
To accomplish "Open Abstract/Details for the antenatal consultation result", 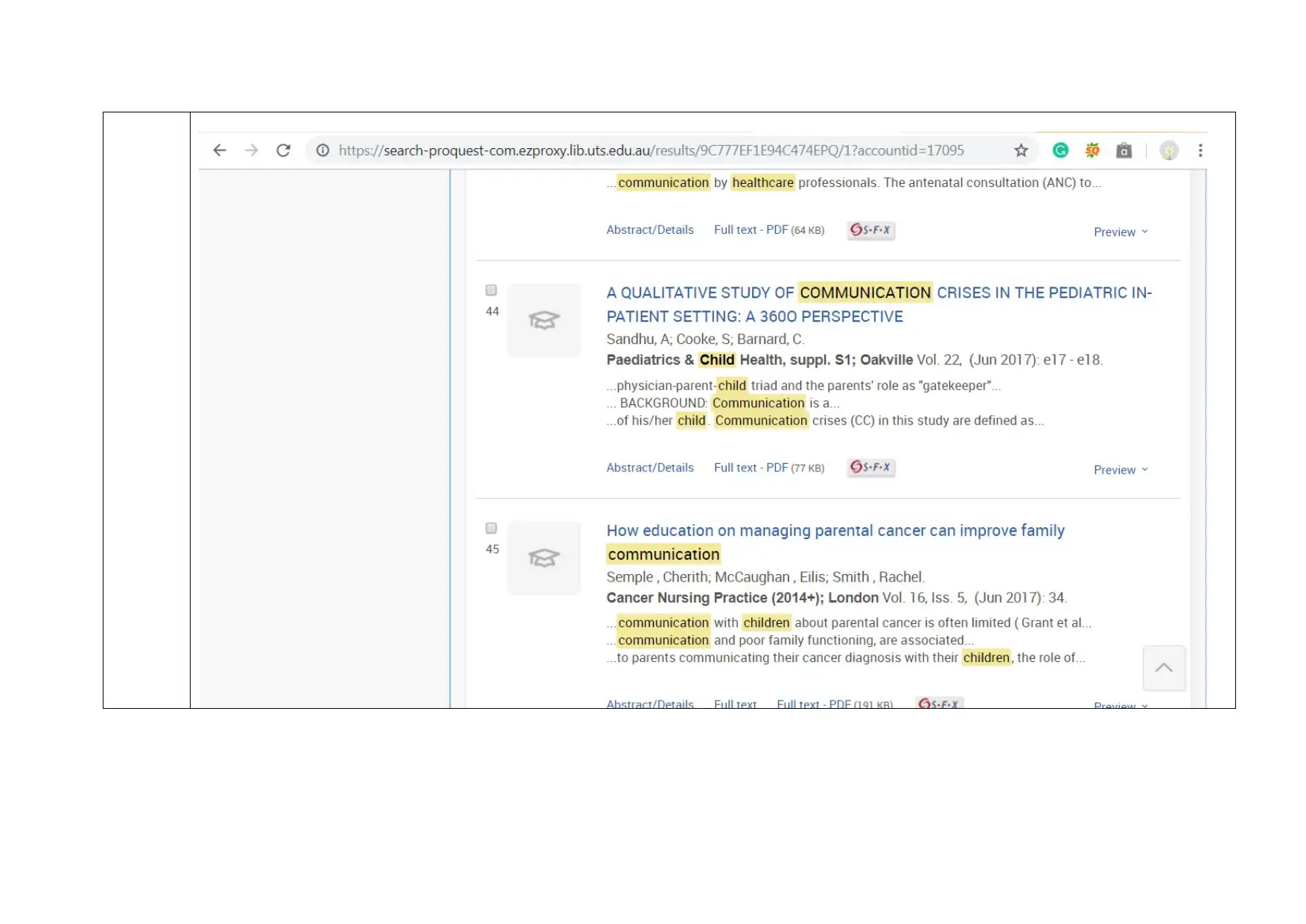I will pos(650,230).
